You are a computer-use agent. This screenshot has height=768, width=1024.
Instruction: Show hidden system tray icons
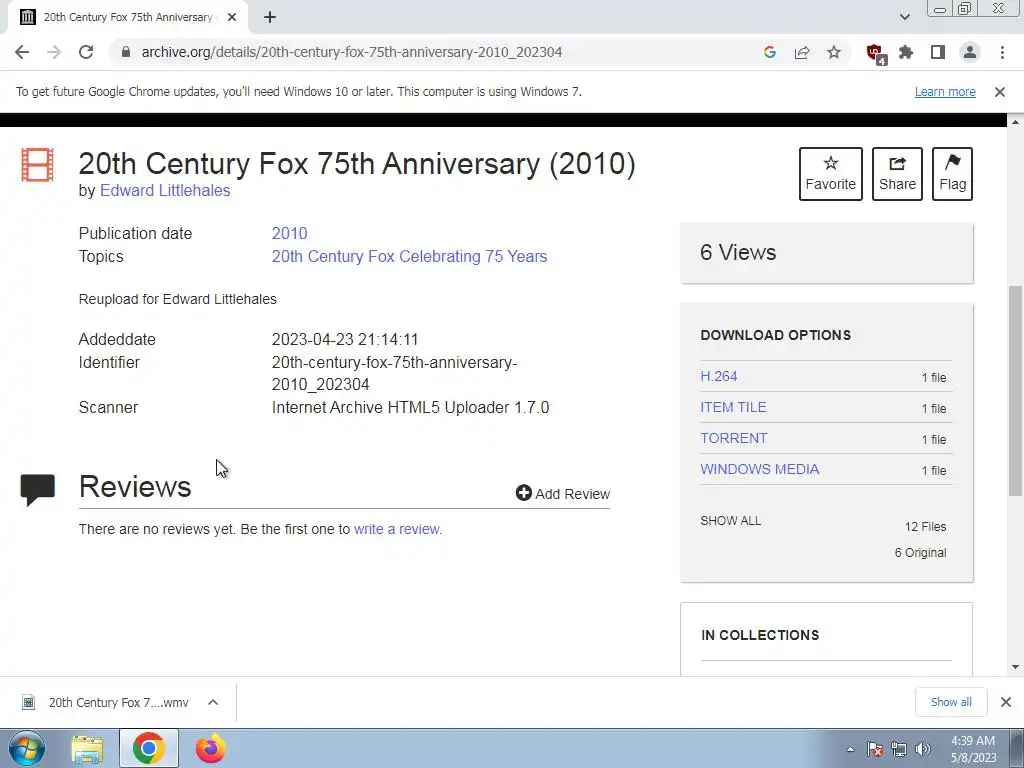(x=850, y=750)
